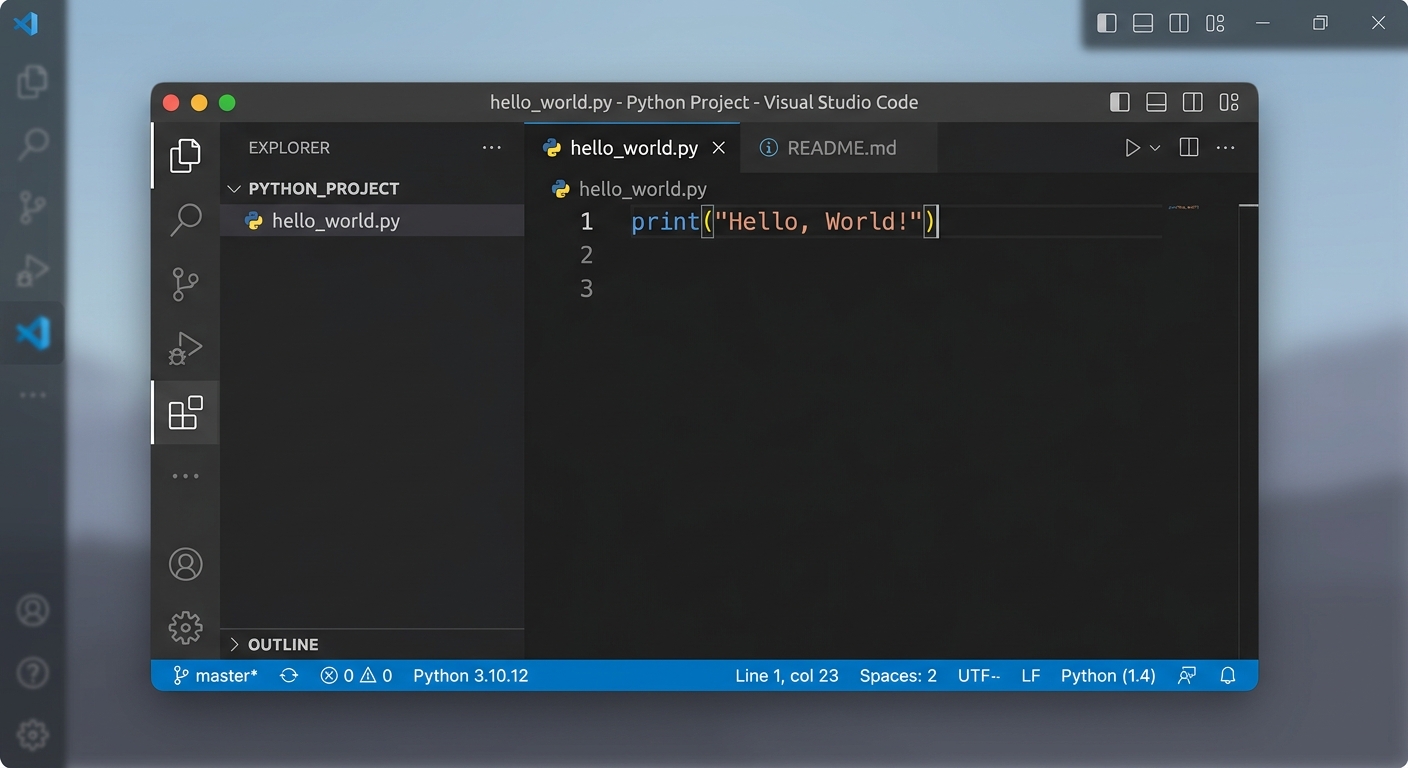Customize layout icon in title bar
The height and width of the screenshot is (768, 1408).
coord(1229,102)
